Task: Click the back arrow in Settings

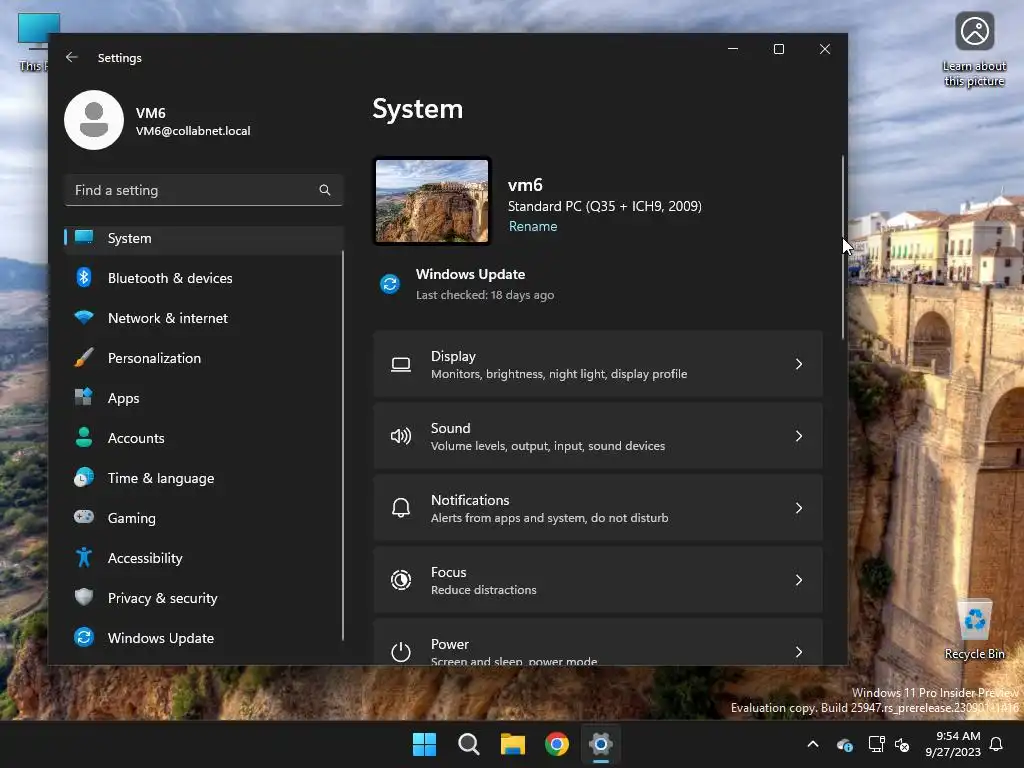Action: tap(72, 57)
